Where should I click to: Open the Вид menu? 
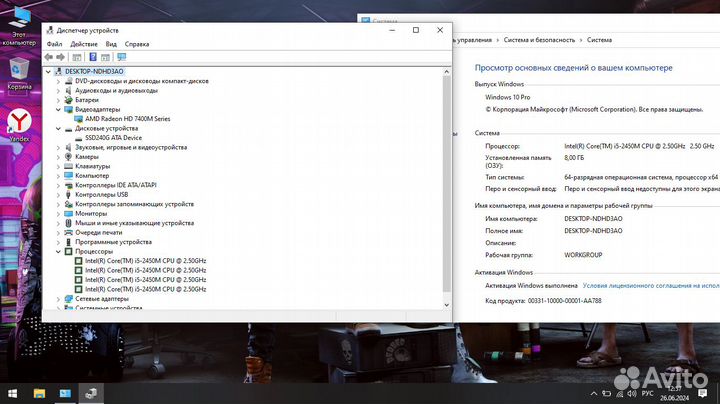pos(111,44)
